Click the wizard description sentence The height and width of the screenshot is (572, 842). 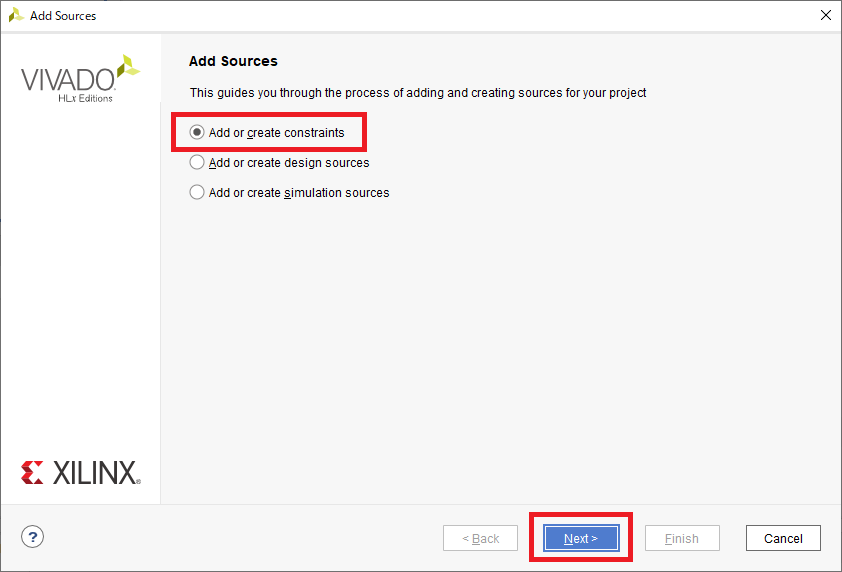[418, 93]
